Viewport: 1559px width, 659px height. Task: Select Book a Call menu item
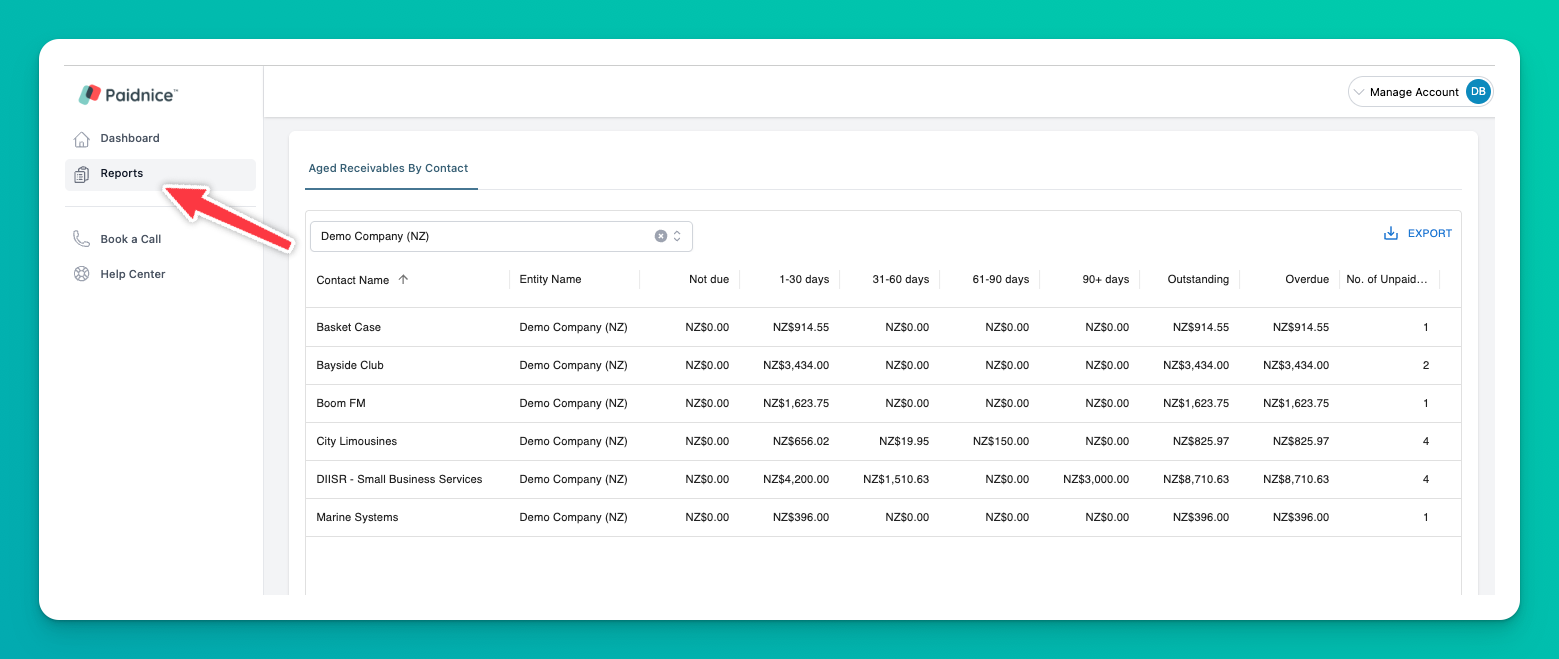[130, 239]
